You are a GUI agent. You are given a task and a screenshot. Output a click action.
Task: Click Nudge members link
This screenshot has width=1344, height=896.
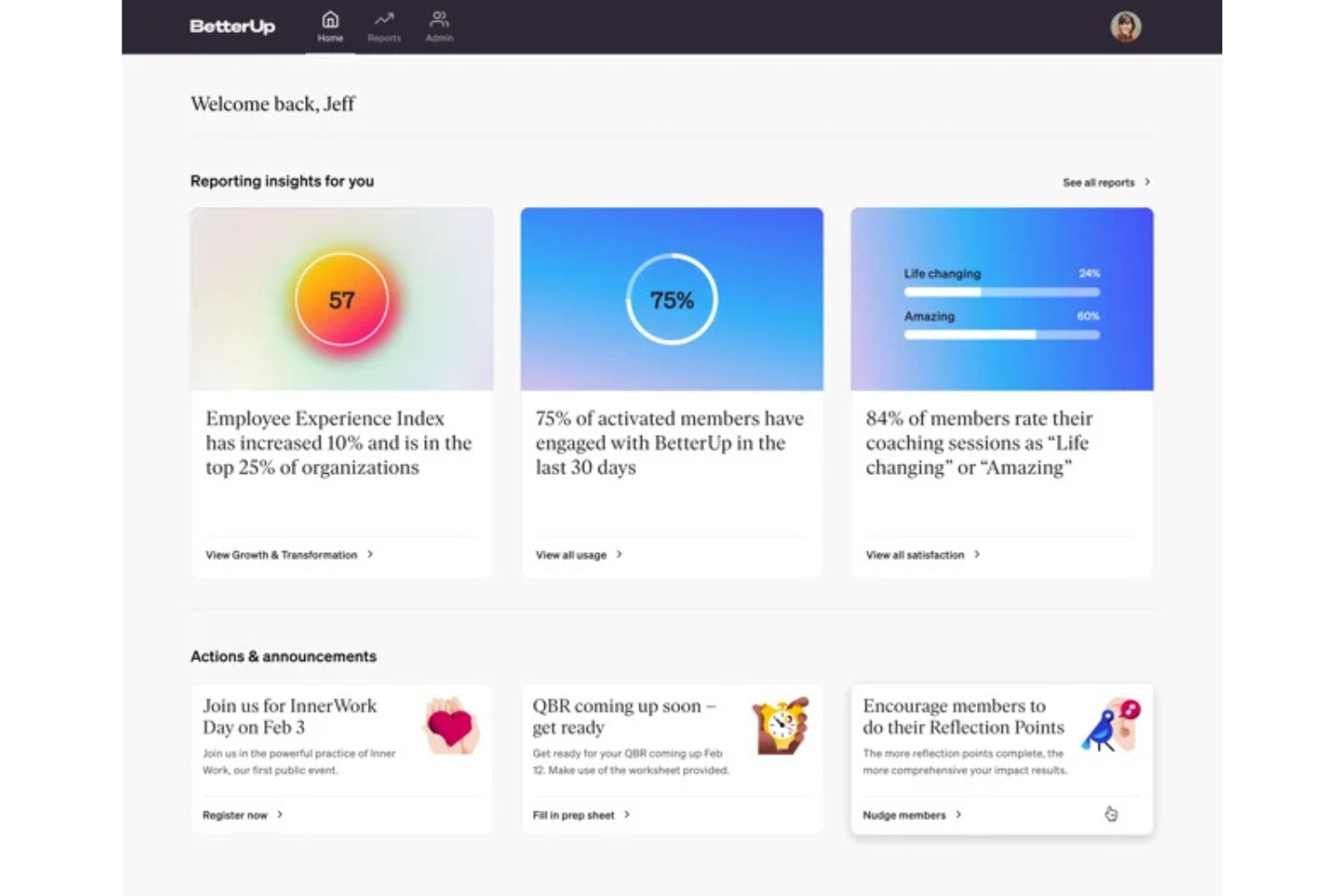click(904, 815)
